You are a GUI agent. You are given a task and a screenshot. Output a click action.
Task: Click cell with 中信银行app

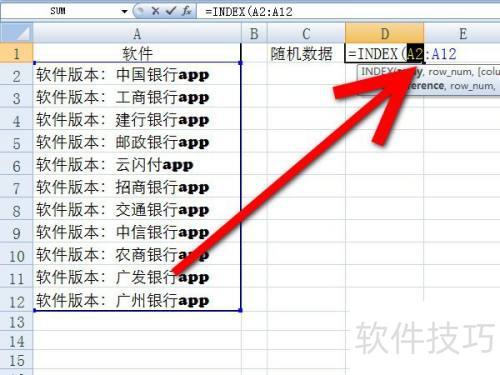137,232
